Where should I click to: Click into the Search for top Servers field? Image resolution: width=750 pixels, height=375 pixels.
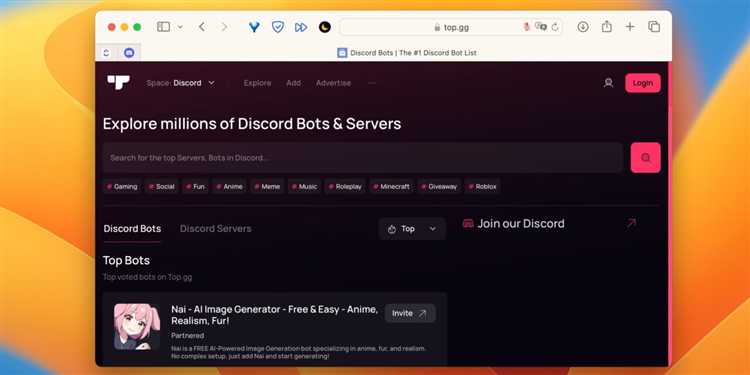[x=363, y=157]
